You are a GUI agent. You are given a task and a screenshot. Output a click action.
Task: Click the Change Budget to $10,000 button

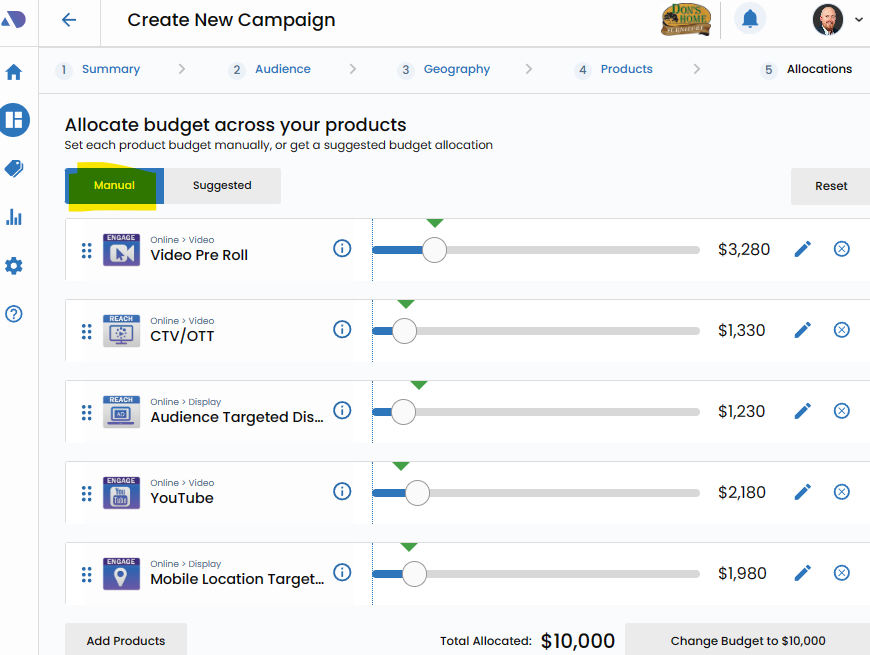tap(747, 641)
